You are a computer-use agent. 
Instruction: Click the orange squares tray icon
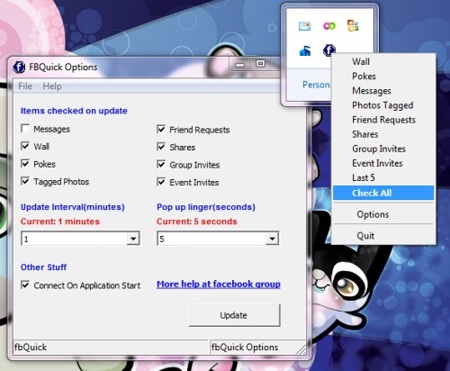pyautogui.click(x=353, y=26)
